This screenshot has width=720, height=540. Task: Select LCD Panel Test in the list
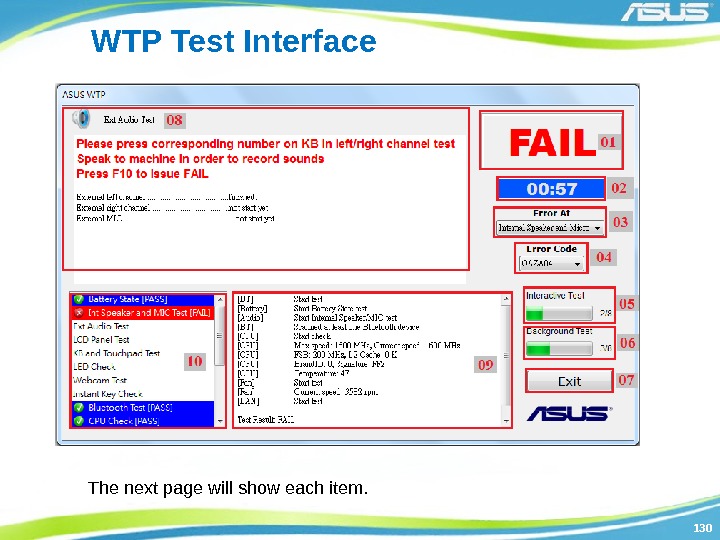[143, 340]
